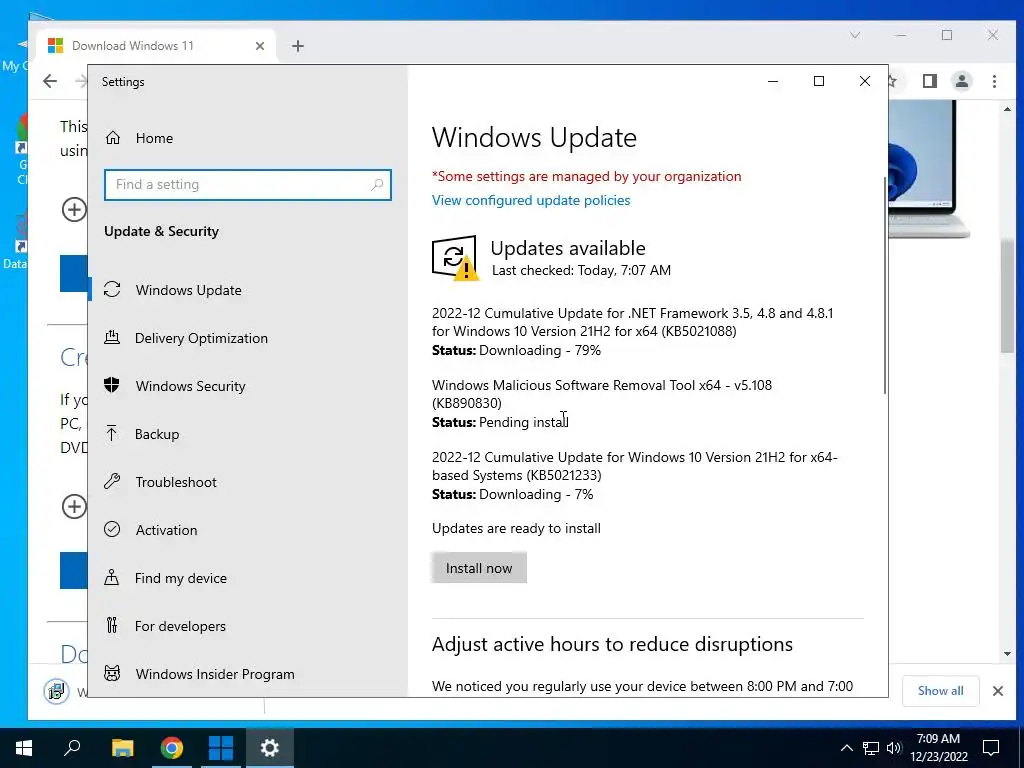
Task: Open View configured update policies link
Action: click(531, 200)
